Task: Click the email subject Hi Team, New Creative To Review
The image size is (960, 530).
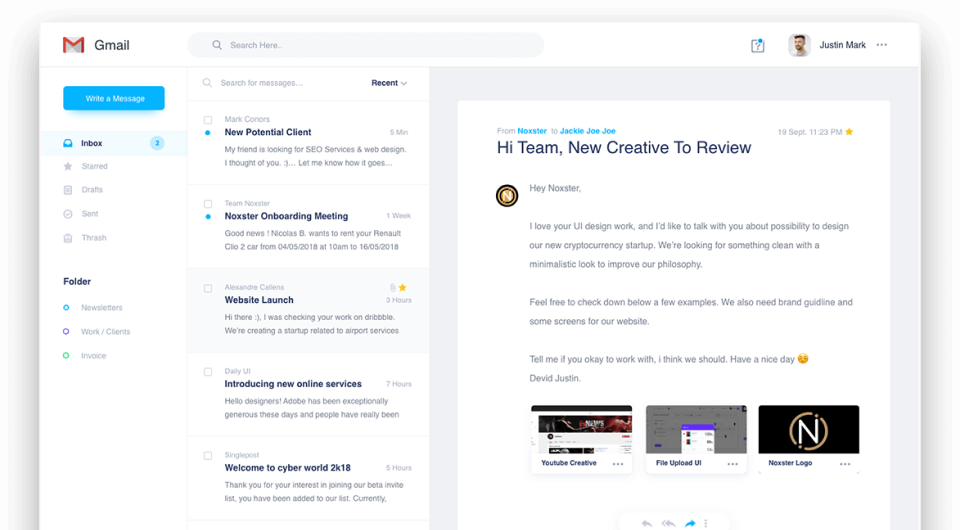Action: pos(624,147)
